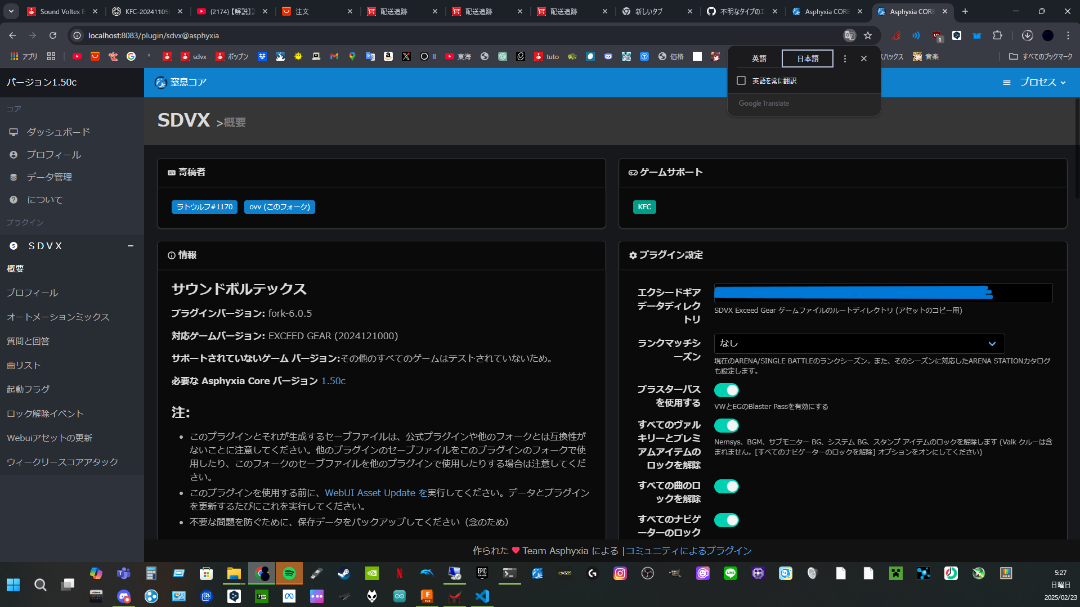This screenshot has height=607, width=1080.
Task: Toggle すべての曲のロックを解除 switch
Action: coord(726,486)
